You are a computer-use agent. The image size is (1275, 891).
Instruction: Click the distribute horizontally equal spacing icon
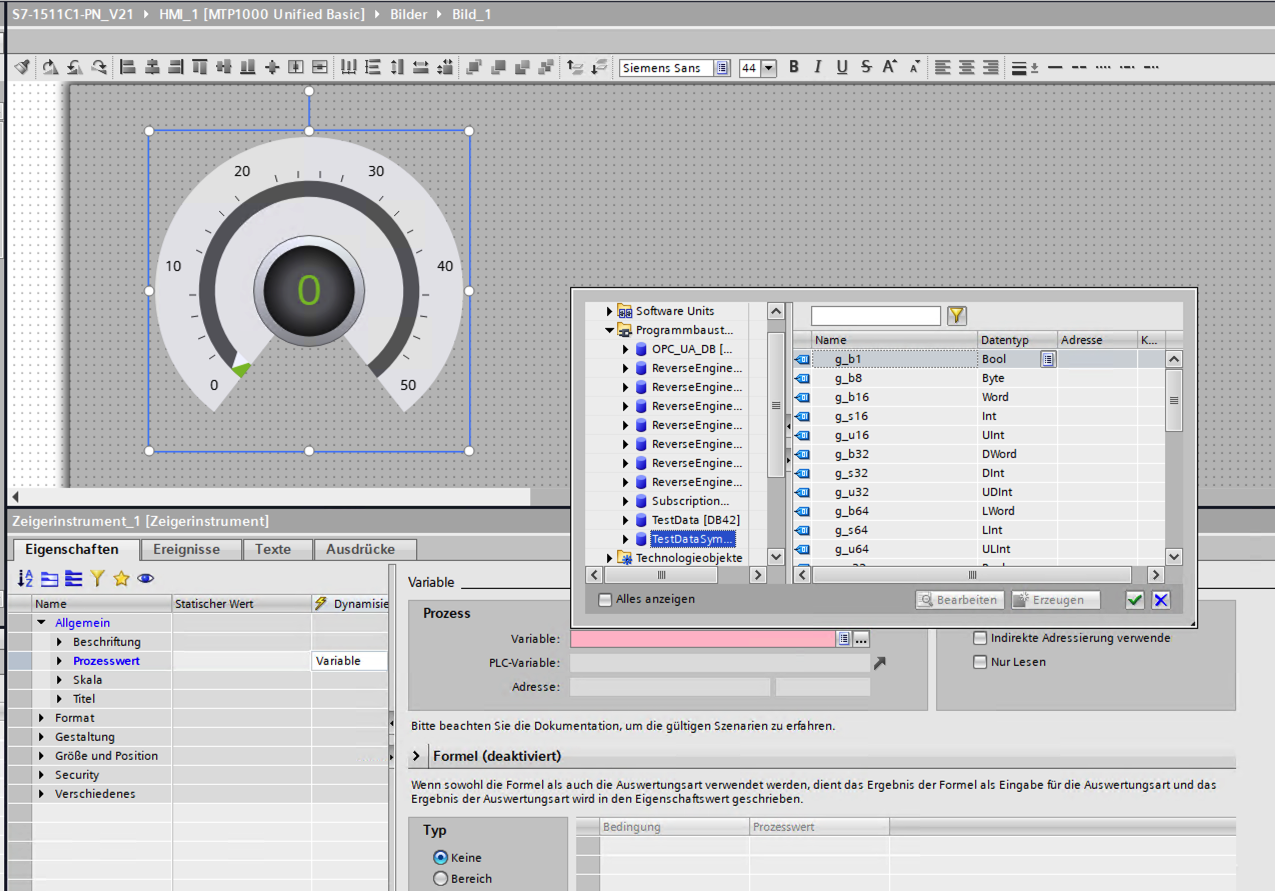[349, 67]
